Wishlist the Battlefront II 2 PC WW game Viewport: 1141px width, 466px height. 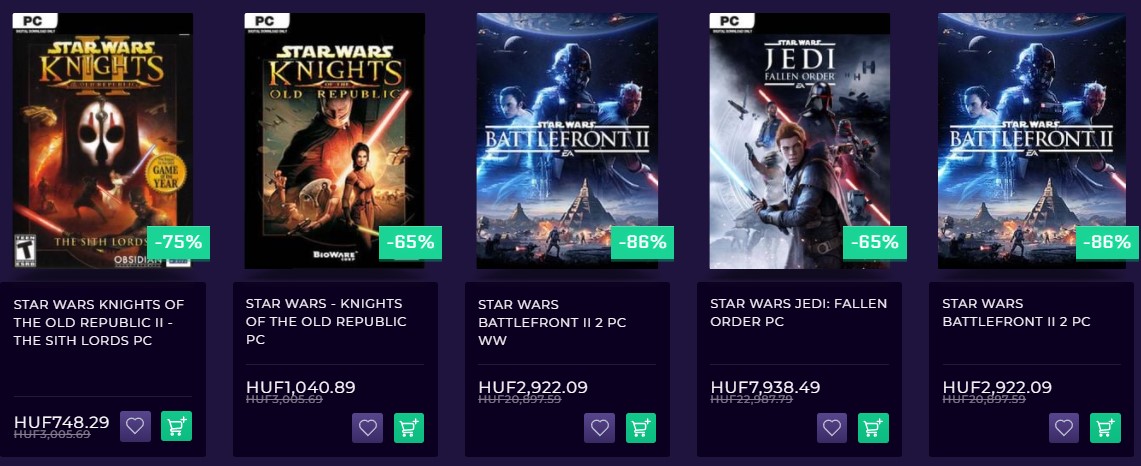coord(599,428)
